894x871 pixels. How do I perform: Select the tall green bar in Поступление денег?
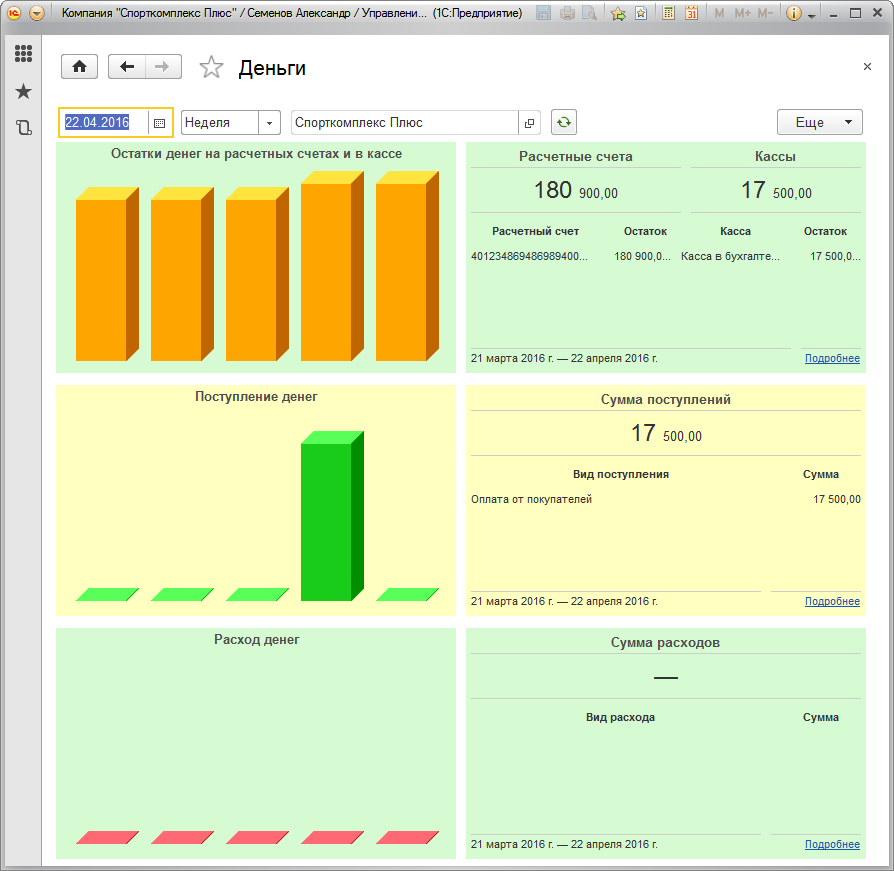point(327,520)
